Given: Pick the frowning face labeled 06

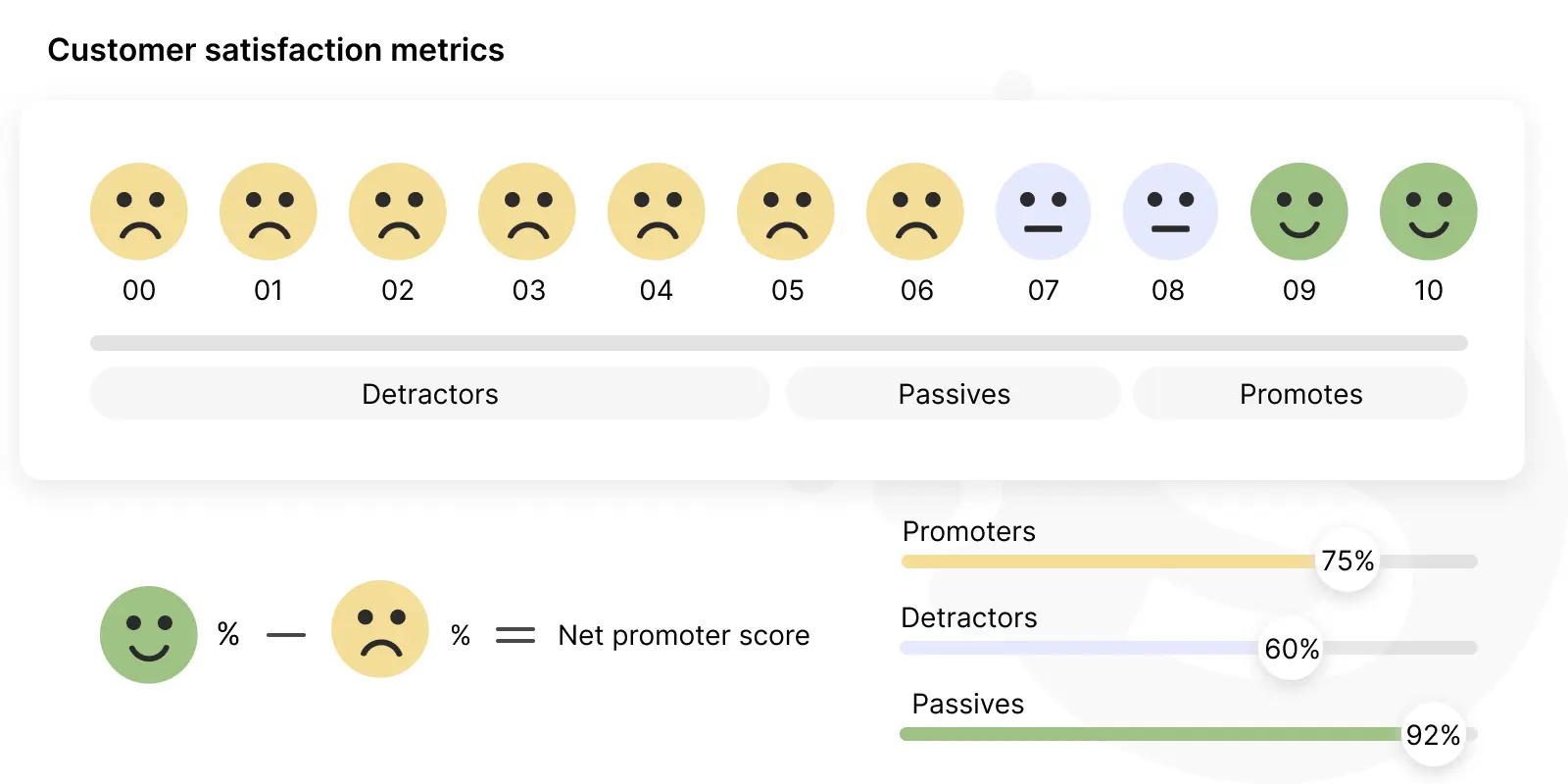Looking at the screenshot, I should pyautogui.click(x=915, y=212).
